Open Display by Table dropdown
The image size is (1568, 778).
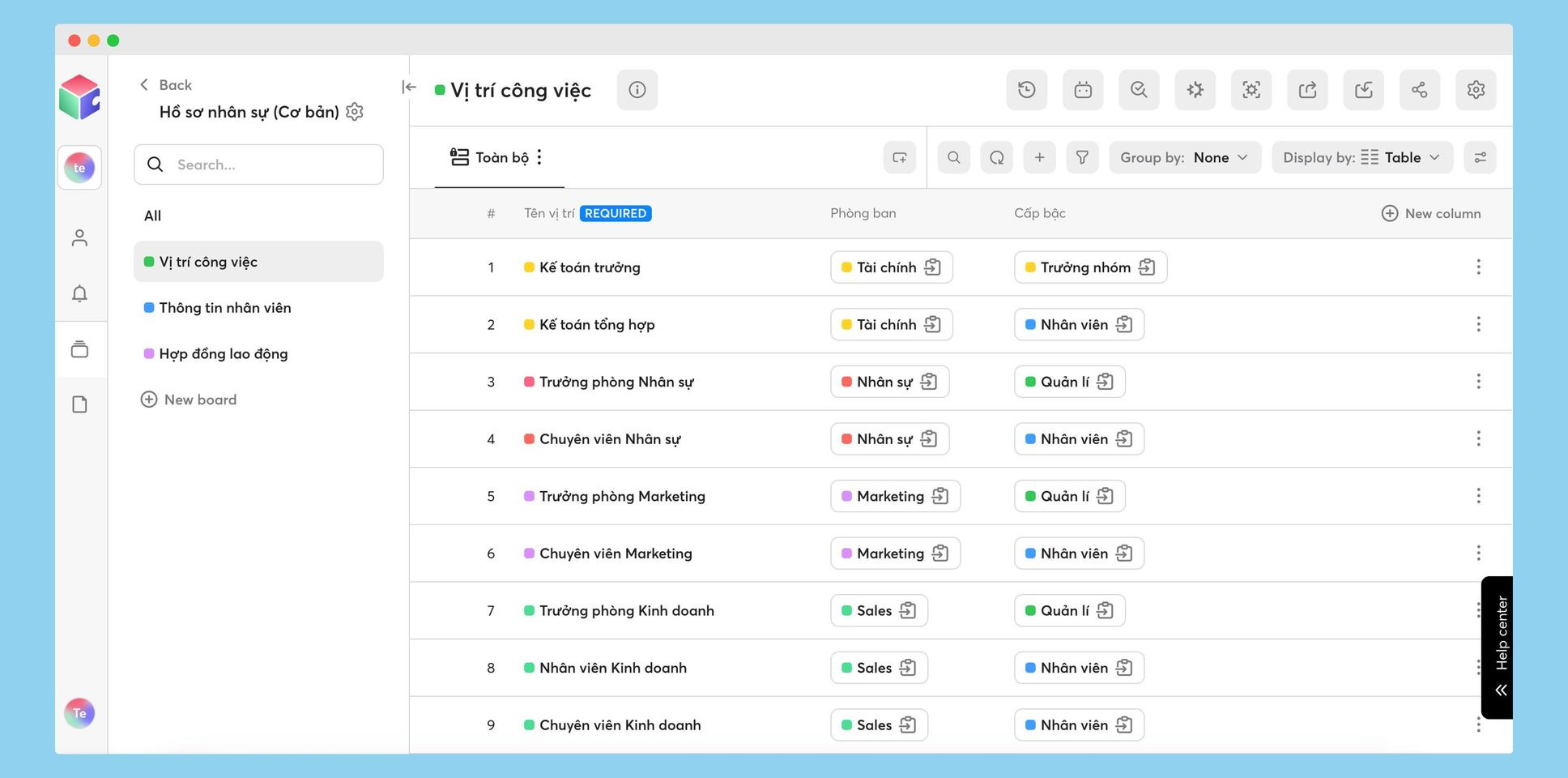pos(1362,157)
